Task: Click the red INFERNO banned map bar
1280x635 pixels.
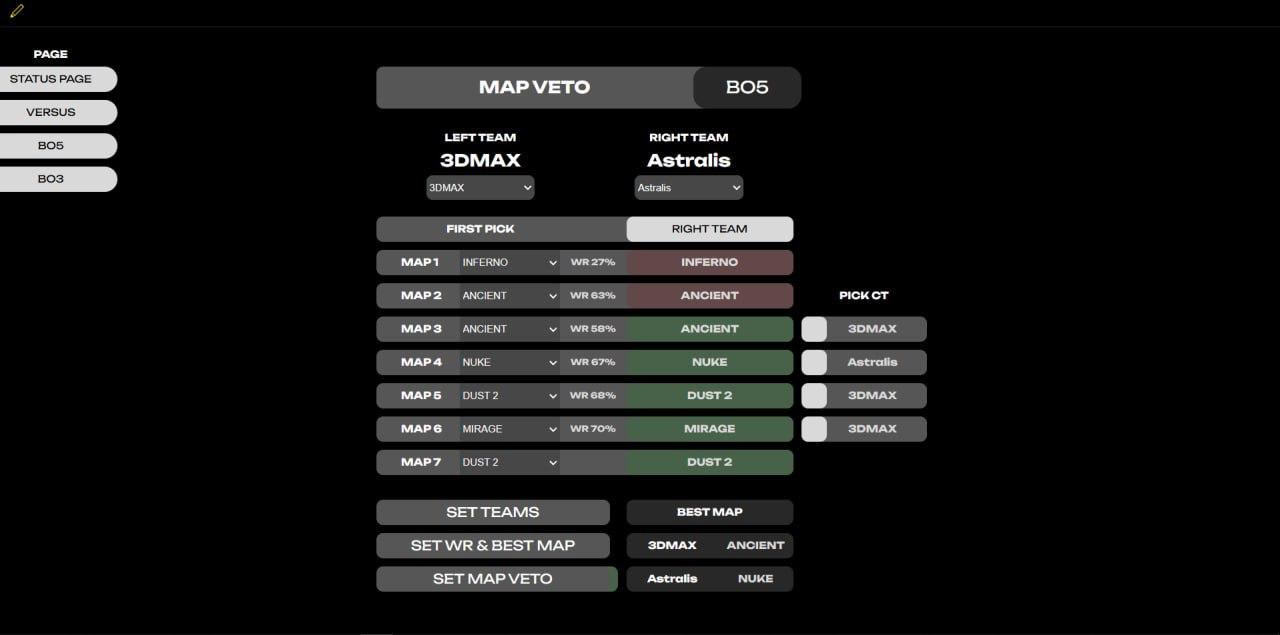Action: pyautogui.click(x=710, y=262)
